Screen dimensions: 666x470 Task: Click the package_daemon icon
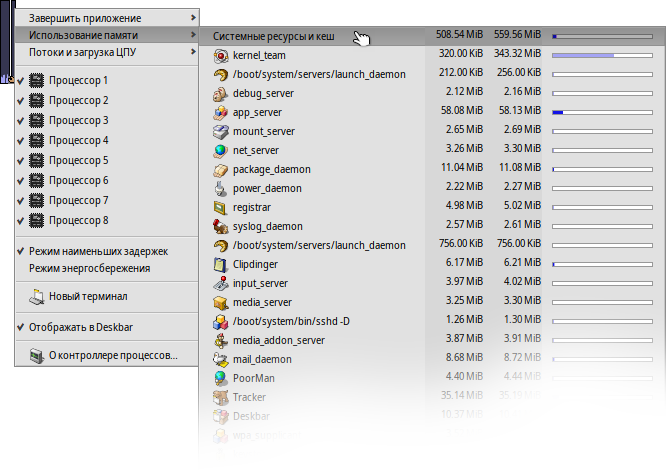pyautogui.click(x=220, y=170)
